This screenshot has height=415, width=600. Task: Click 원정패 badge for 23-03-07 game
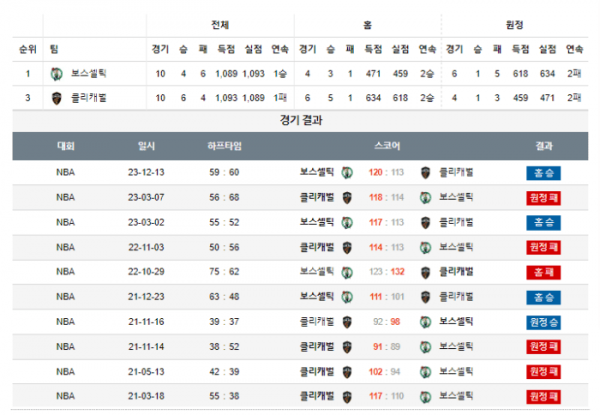click(x=543, y=198)
